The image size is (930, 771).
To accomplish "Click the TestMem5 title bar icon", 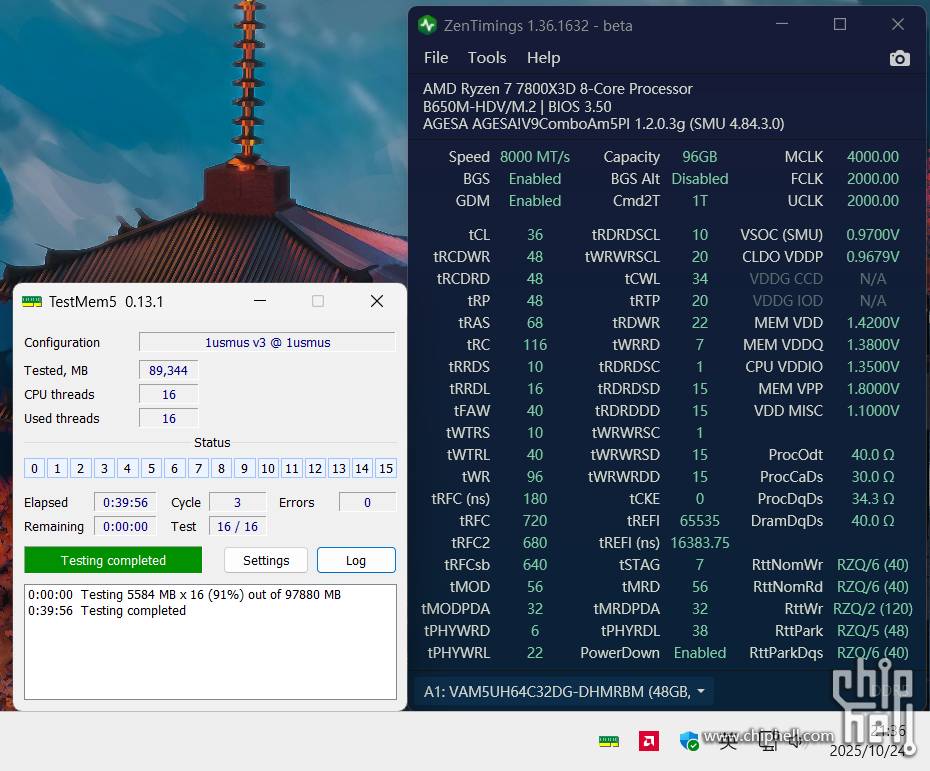I will [x=32, y=301].
